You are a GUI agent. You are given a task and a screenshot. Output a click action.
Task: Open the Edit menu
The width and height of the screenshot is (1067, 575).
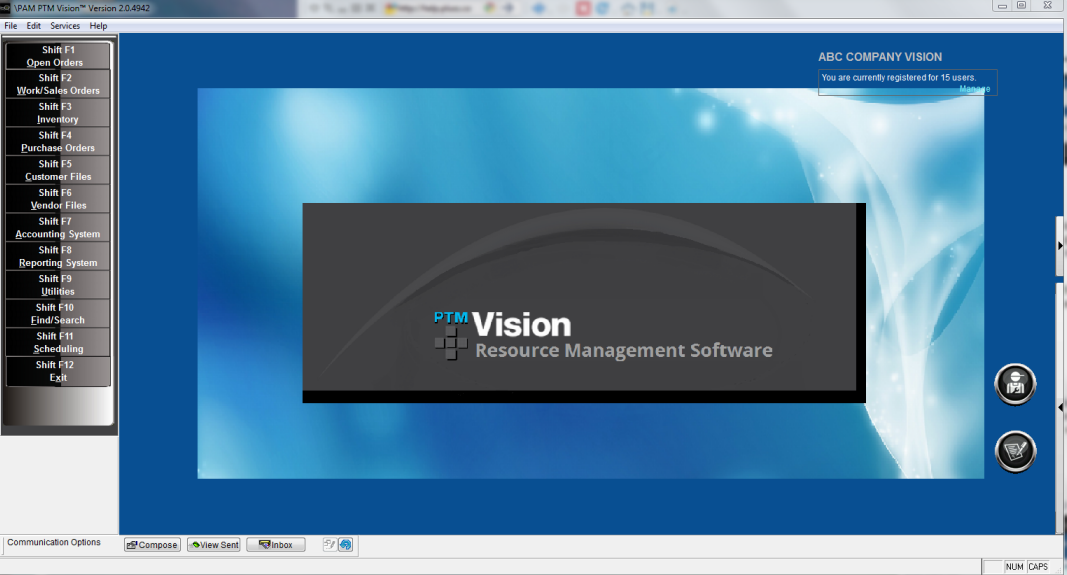coord(33,26)
